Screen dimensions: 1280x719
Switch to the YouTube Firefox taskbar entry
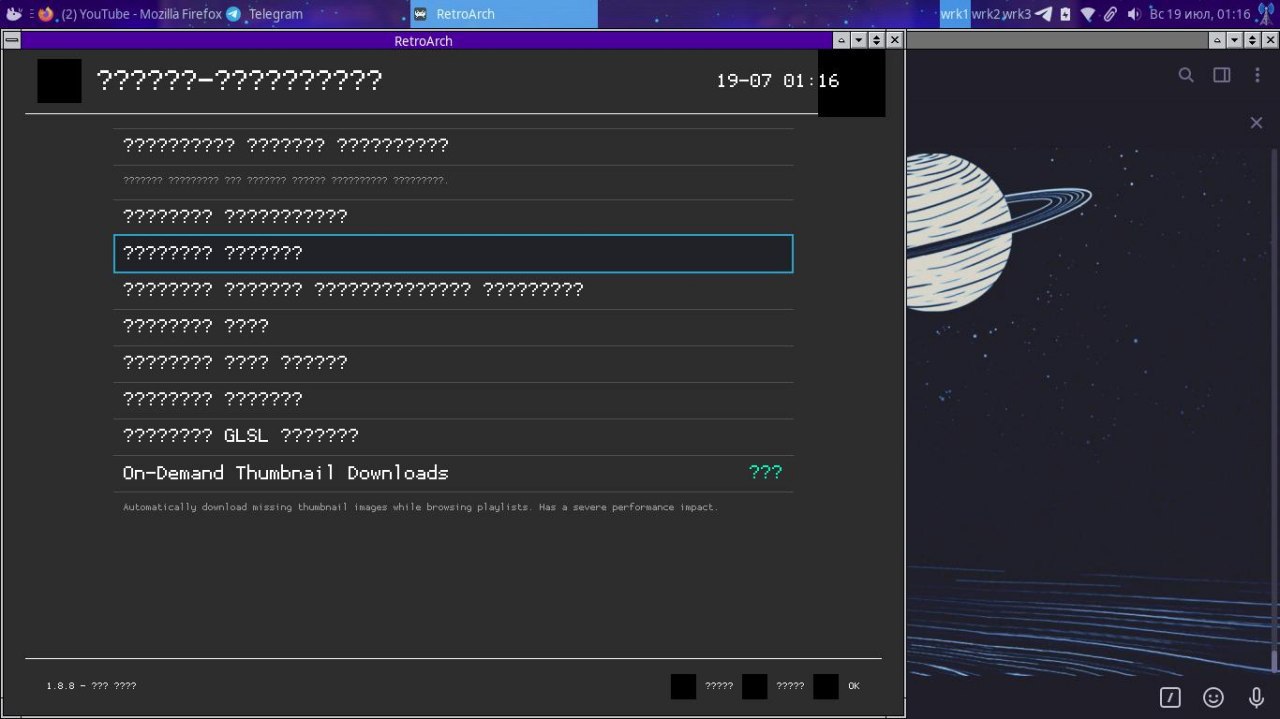(130, 14)
